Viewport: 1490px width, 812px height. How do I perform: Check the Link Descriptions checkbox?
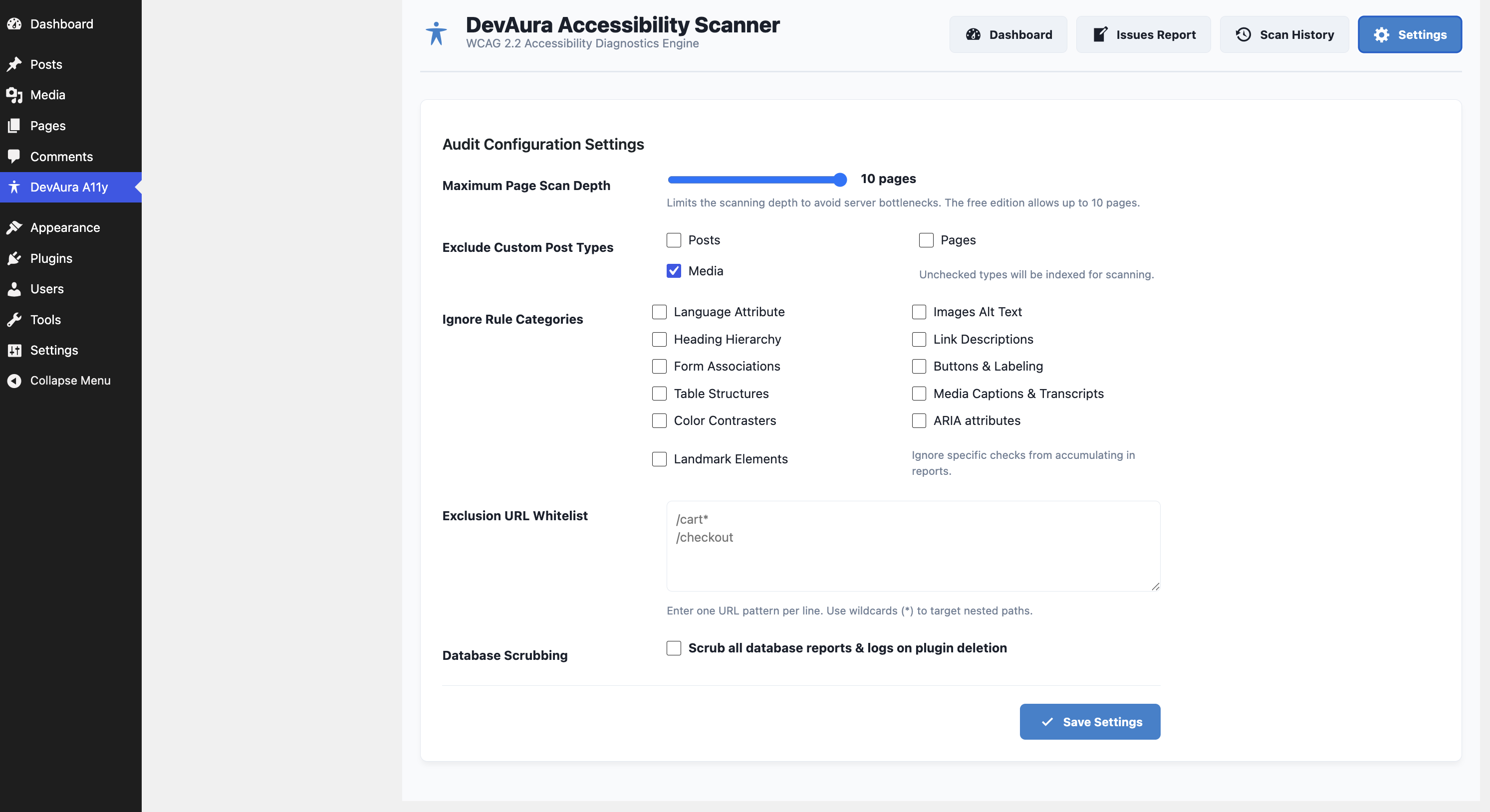click(919, 339)
